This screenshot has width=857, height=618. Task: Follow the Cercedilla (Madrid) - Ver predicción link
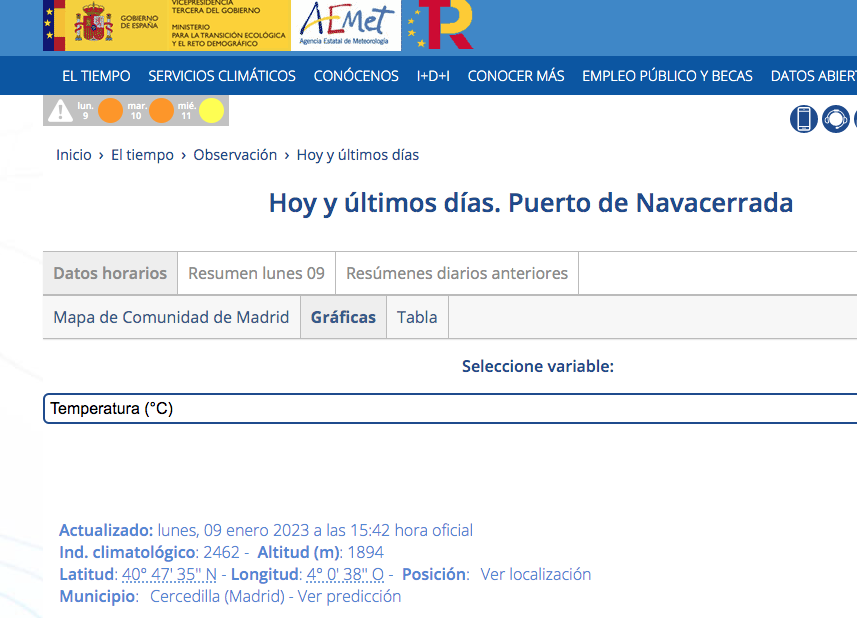275,596
